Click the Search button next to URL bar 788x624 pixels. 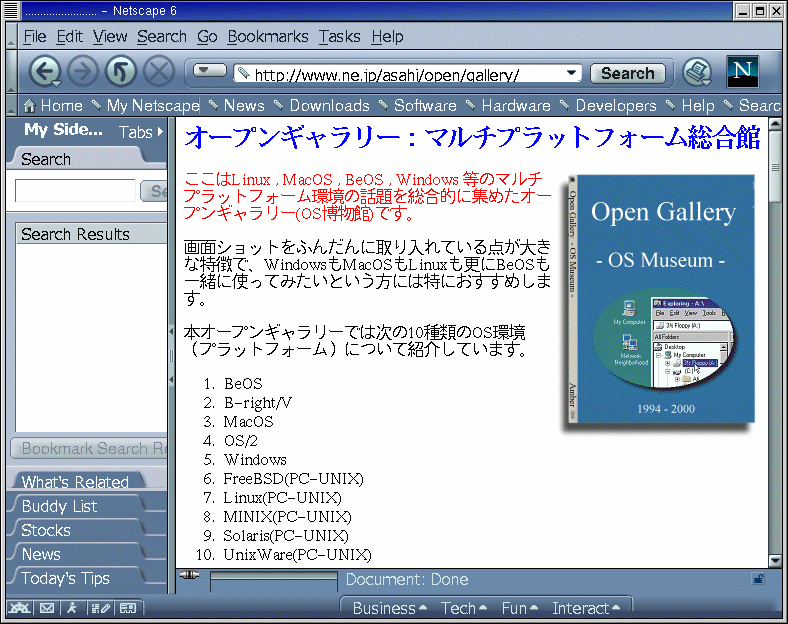pos(628,73)
